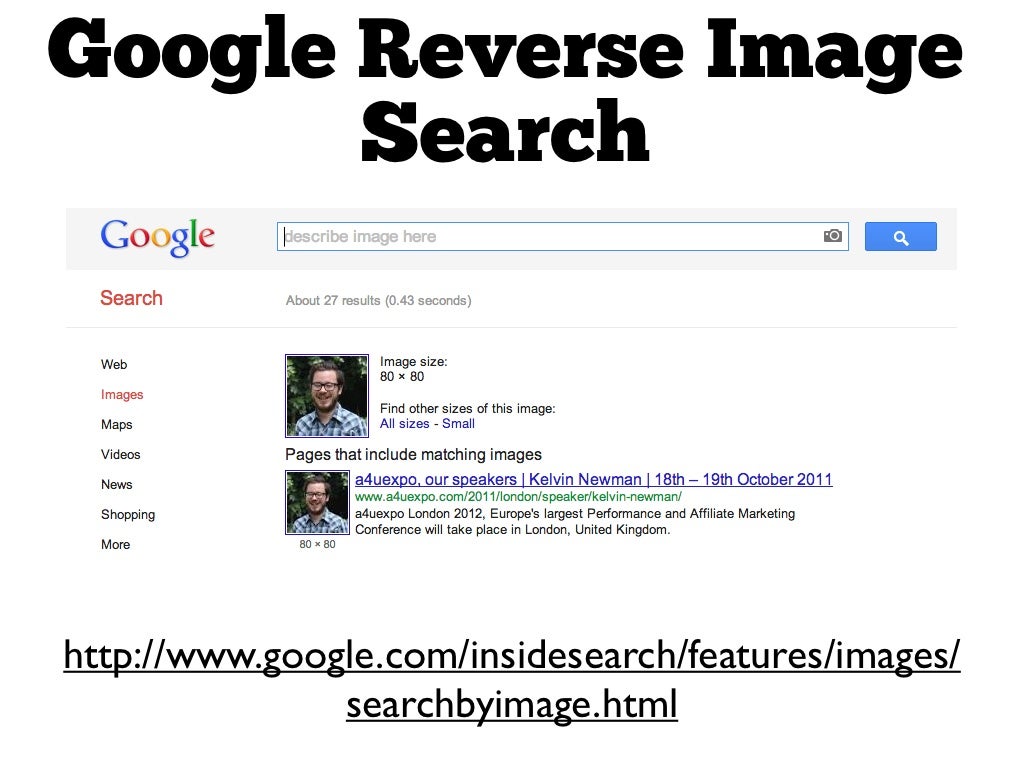Image resolution: width=1024 pixels, height=768 pixels.
Task: Open Videos from the sidebar
Action: 120,455
